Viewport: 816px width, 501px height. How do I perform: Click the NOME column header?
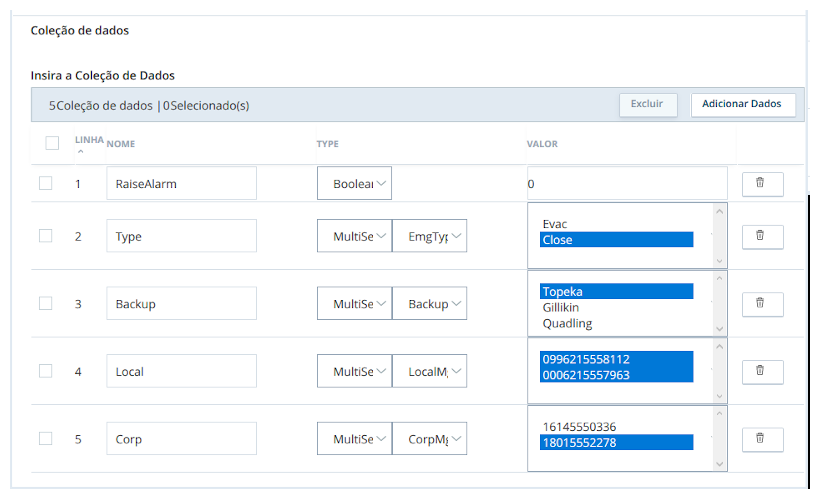coord(121,144)
